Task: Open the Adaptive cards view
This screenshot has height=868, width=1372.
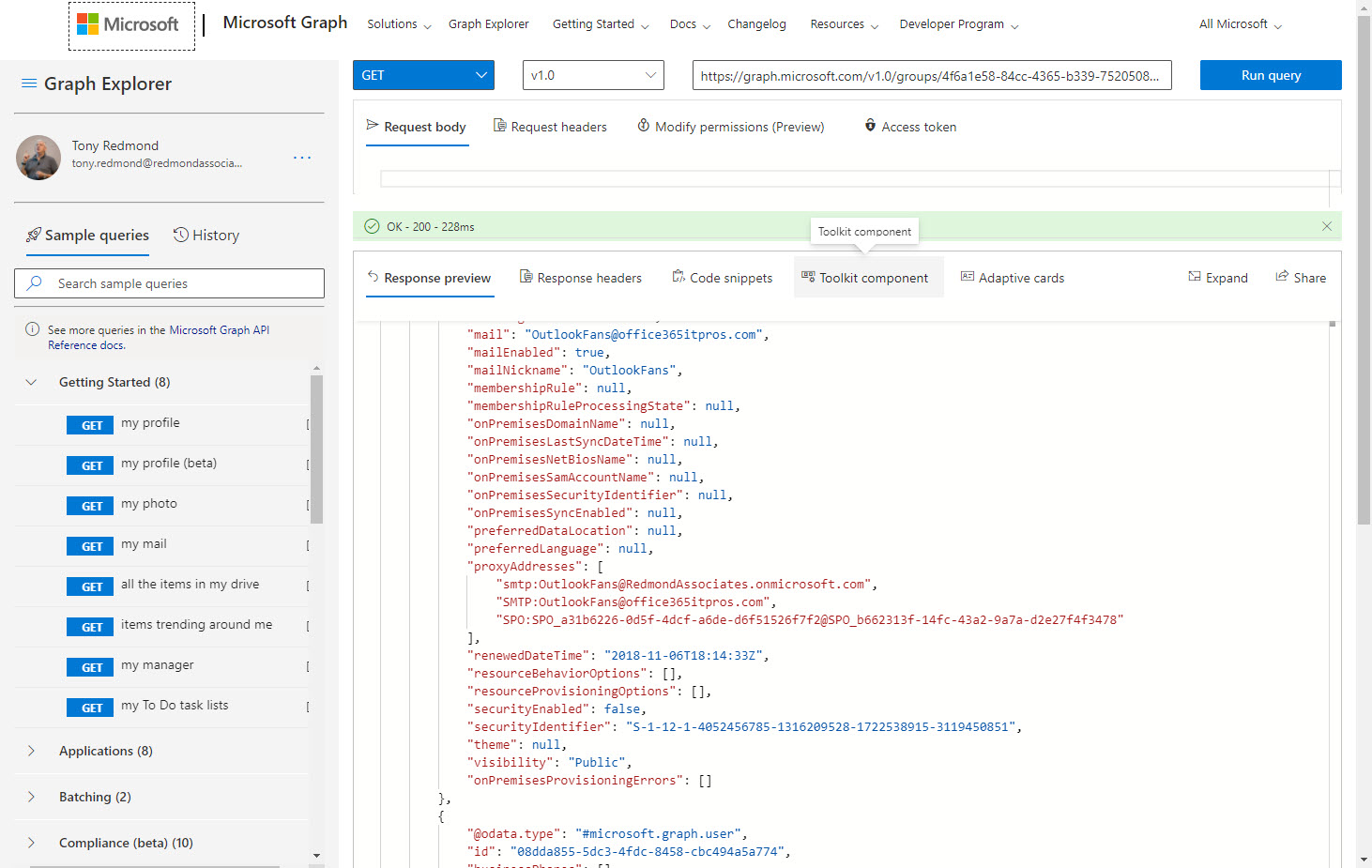Action: coord(1012,277)
